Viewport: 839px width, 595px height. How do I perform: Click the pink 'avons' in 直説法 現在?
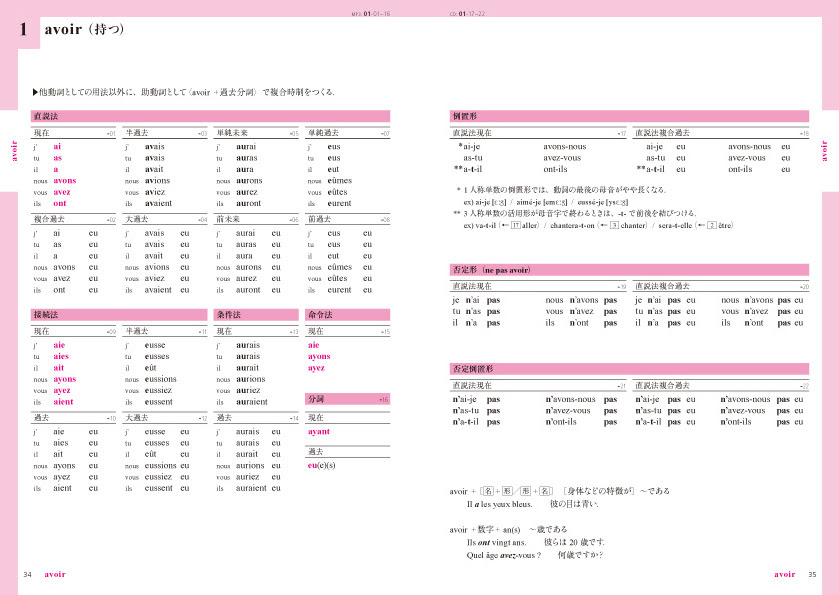[x=65, y=181]
